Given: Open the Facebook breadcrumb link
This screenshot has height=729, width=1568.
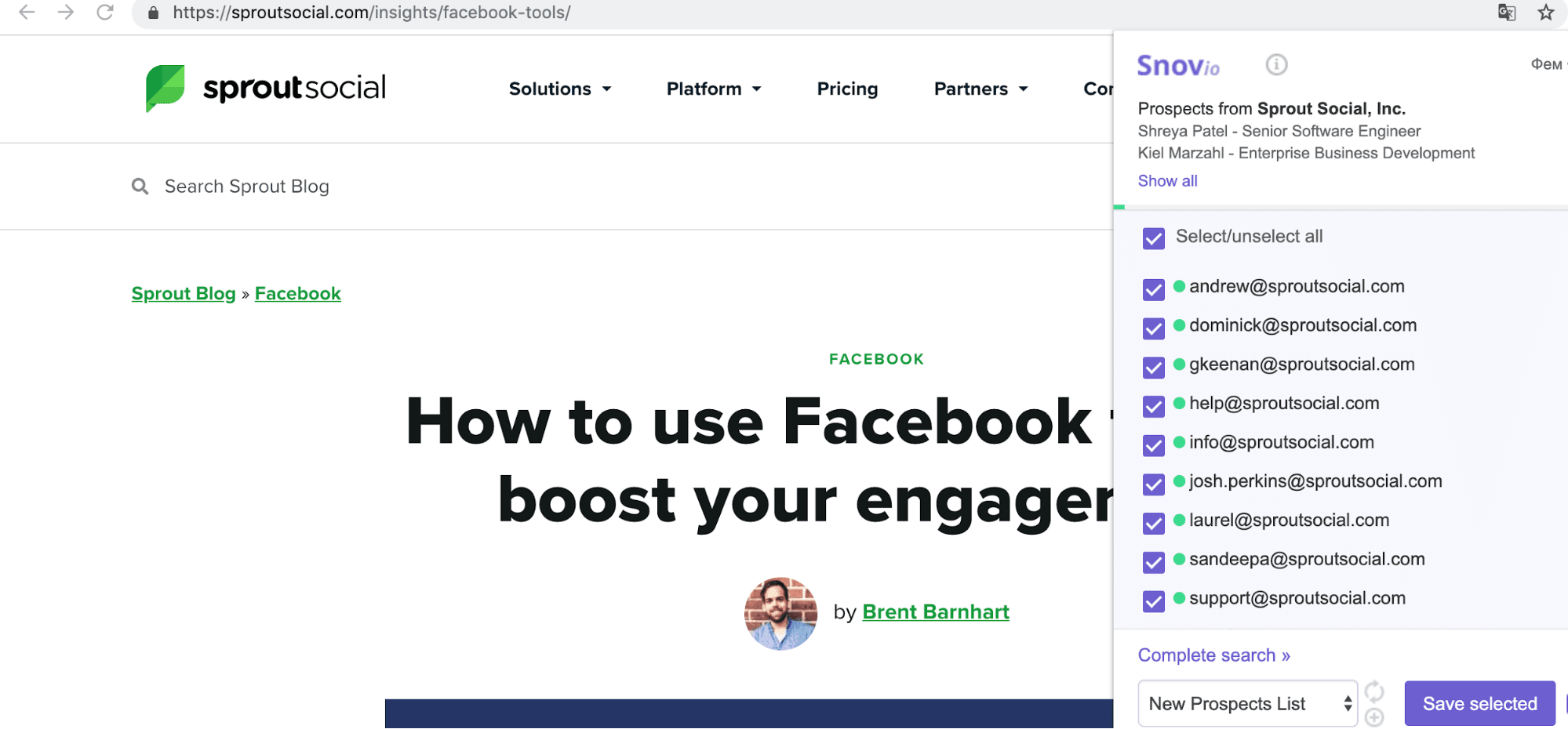Looking at the screenshot, I should (x=298, y=293).
